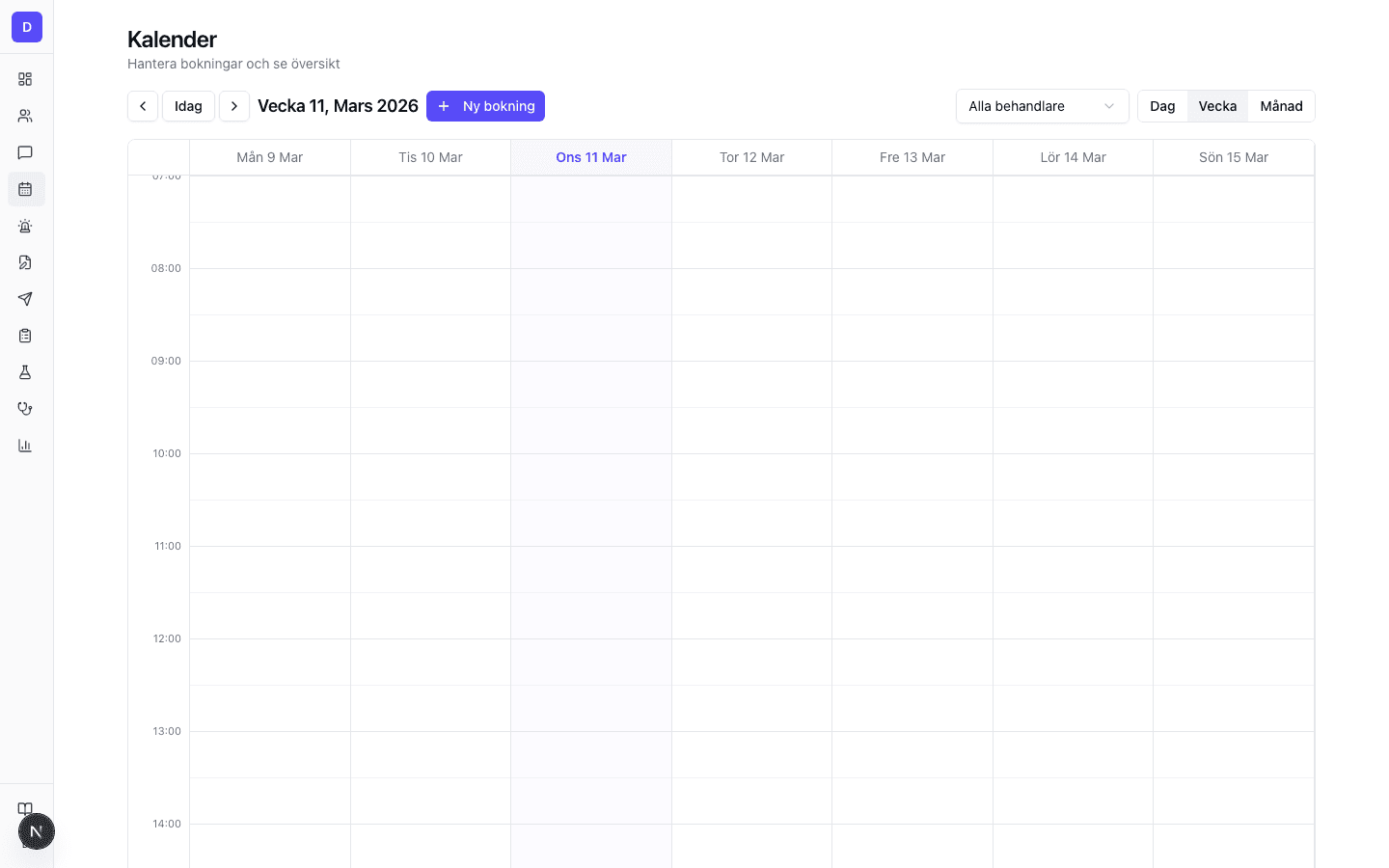
Task: Click the stethoscope icon in sidebar
Action: click(x=25, y=409)
